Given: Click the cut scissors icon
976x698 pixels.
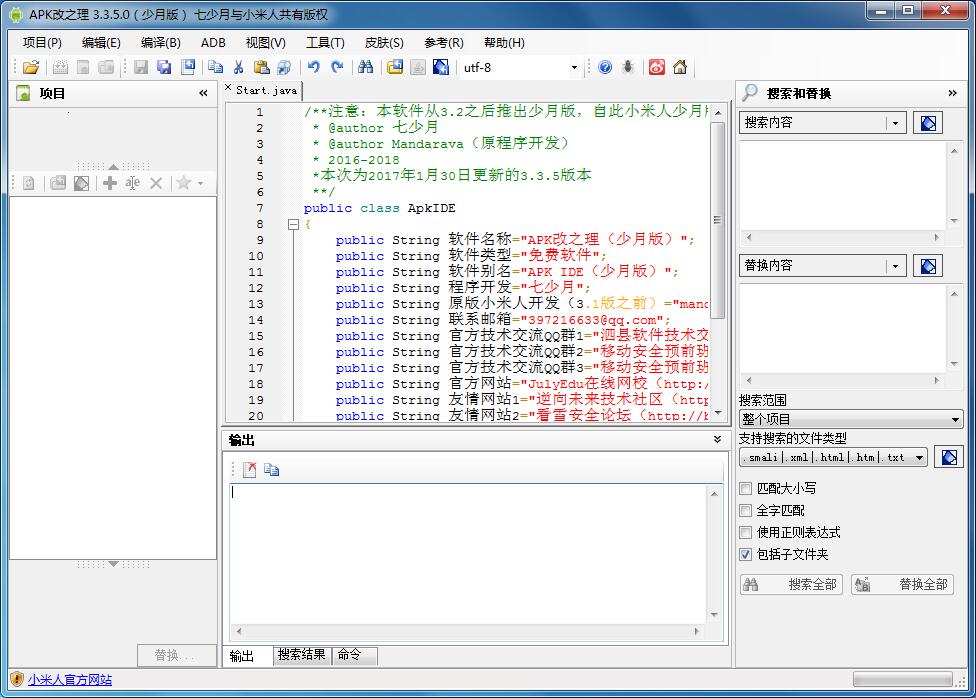Looking at the screenshot, I should 238,68.
